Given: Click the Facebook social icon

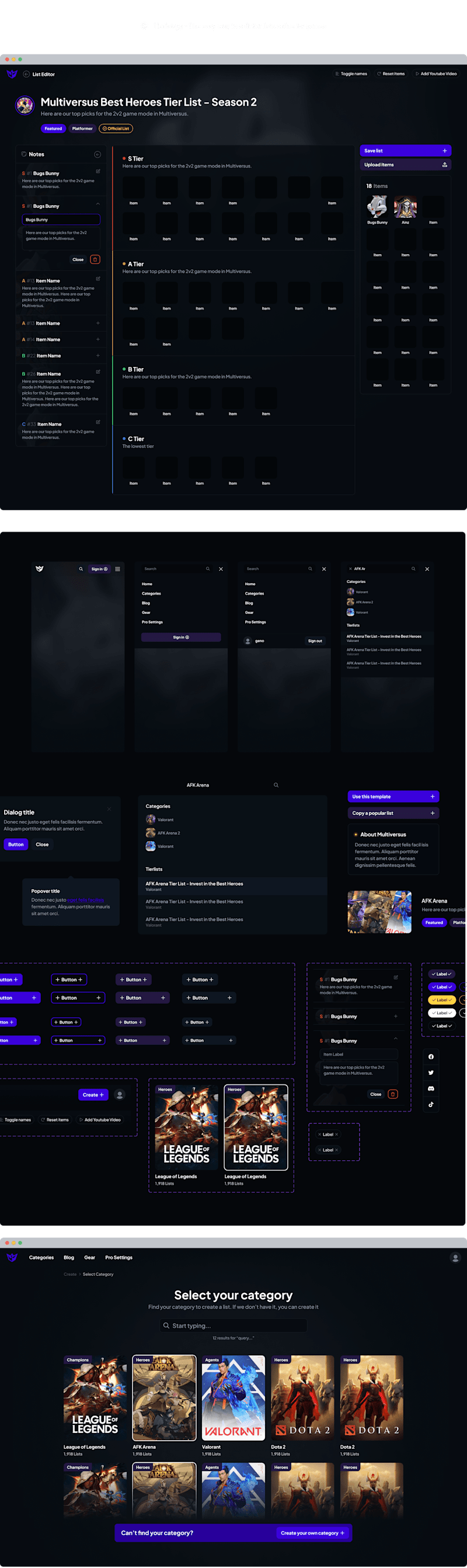Looking at the screenshot, I should point(431,1057).
